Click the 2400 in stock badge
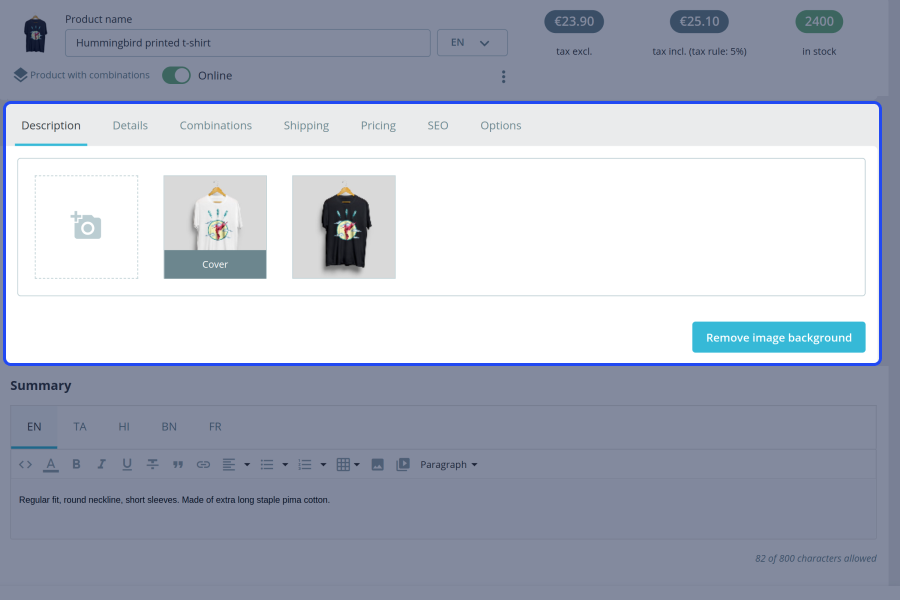Image resolution: width=900 pixels, height=600 pixels. click(x=819, y=21)
